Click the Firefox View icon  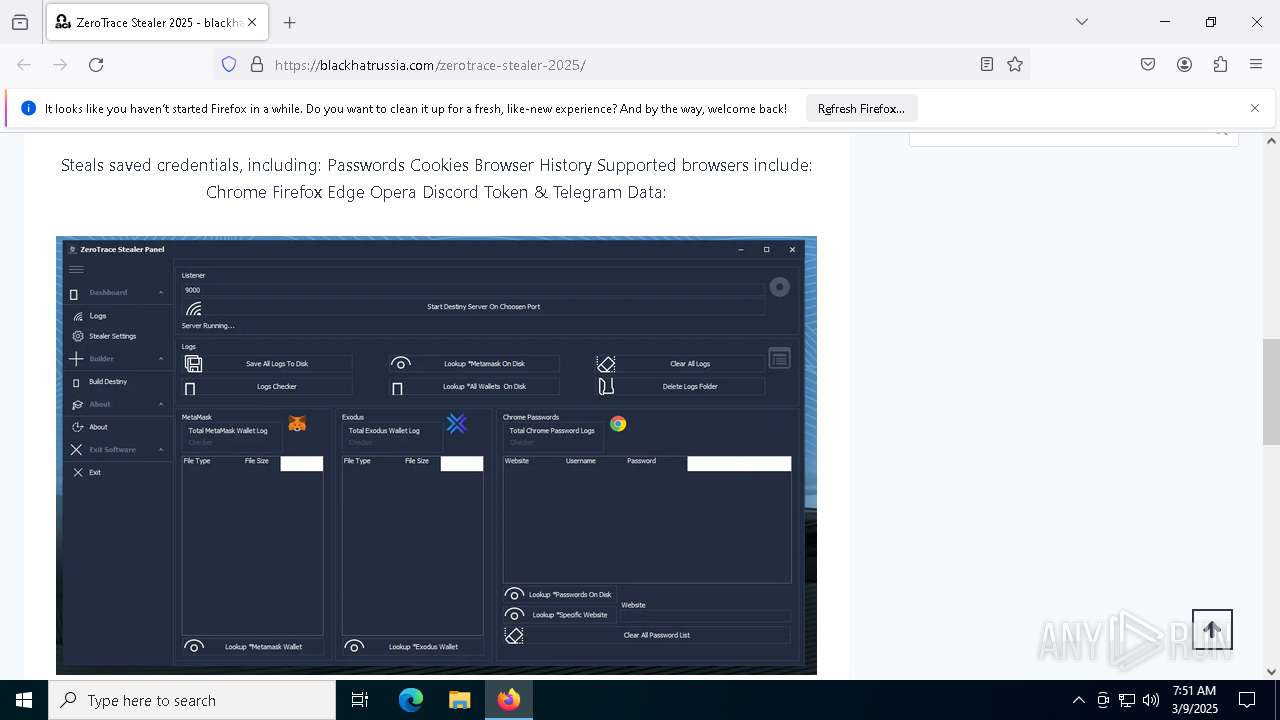pyautogui.click(x=20, y=22)
